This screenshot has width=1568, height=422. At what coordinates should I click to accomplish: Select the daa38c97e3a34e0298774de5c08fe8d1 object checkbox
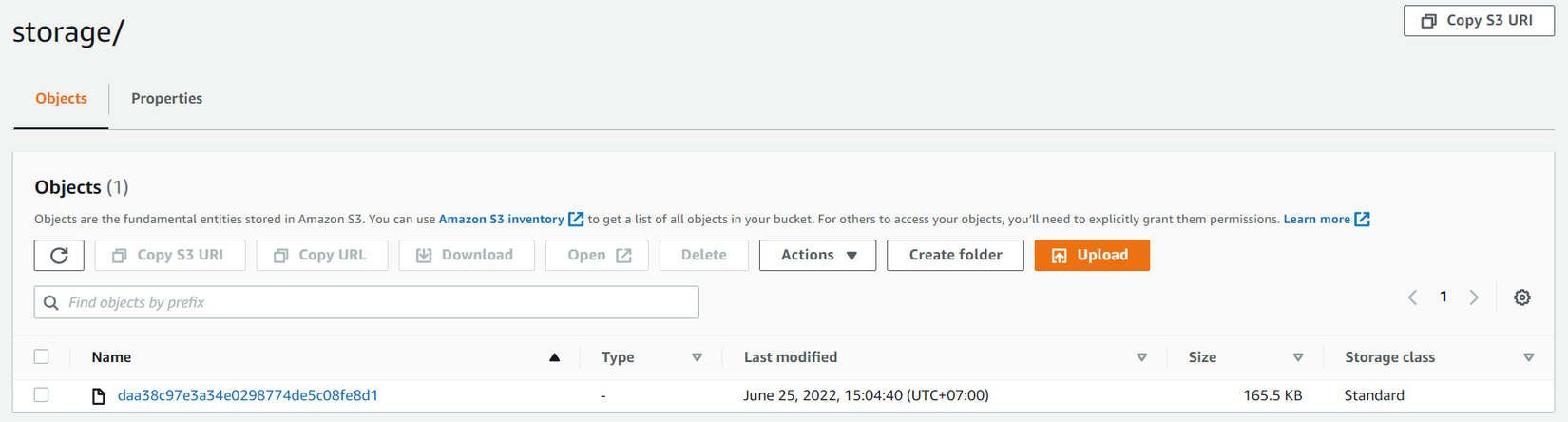tap(42, 394)
